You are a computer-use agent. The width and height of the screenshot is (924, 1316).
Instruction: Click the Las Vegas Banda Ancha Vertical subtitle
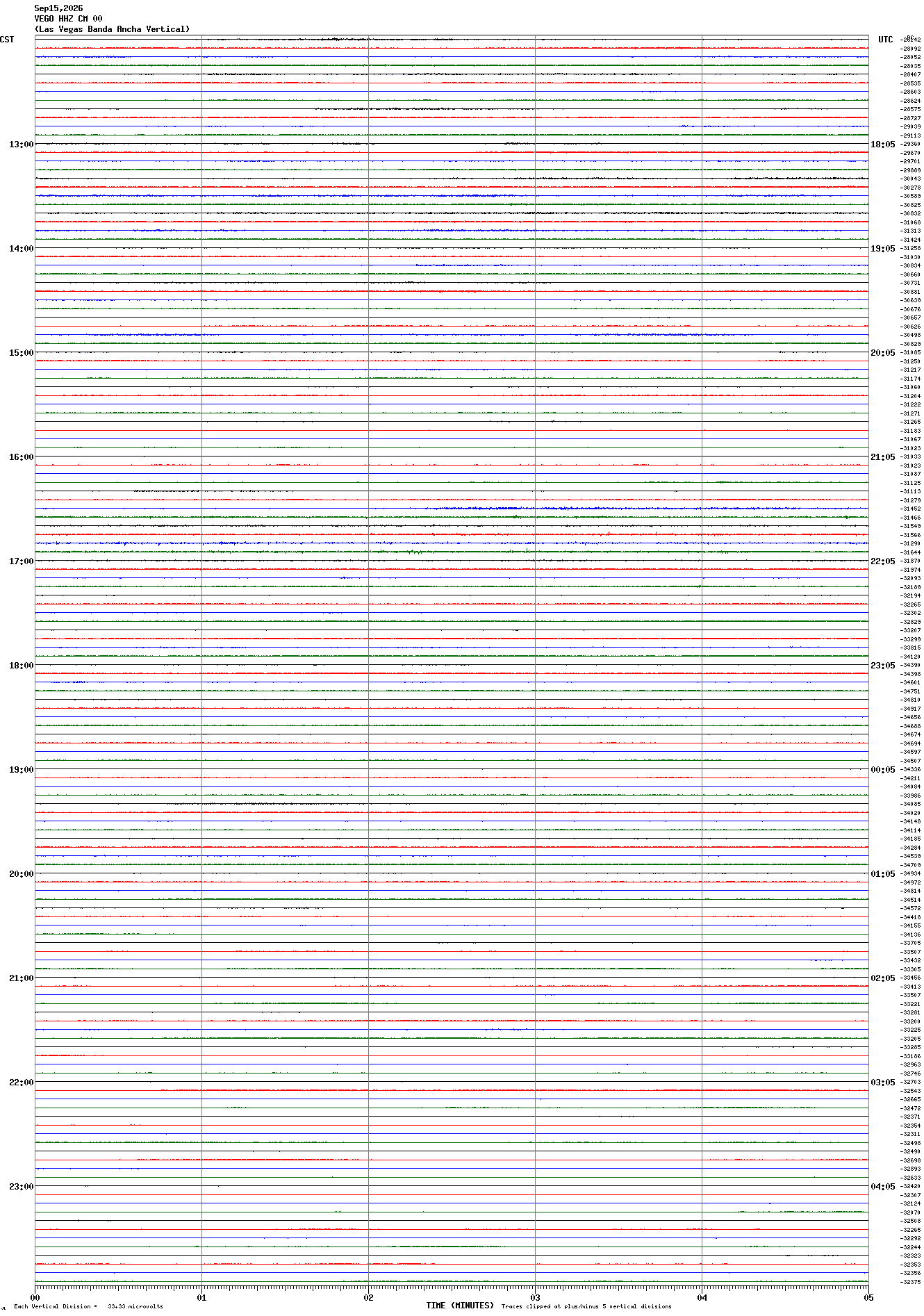tap(112, 29)
